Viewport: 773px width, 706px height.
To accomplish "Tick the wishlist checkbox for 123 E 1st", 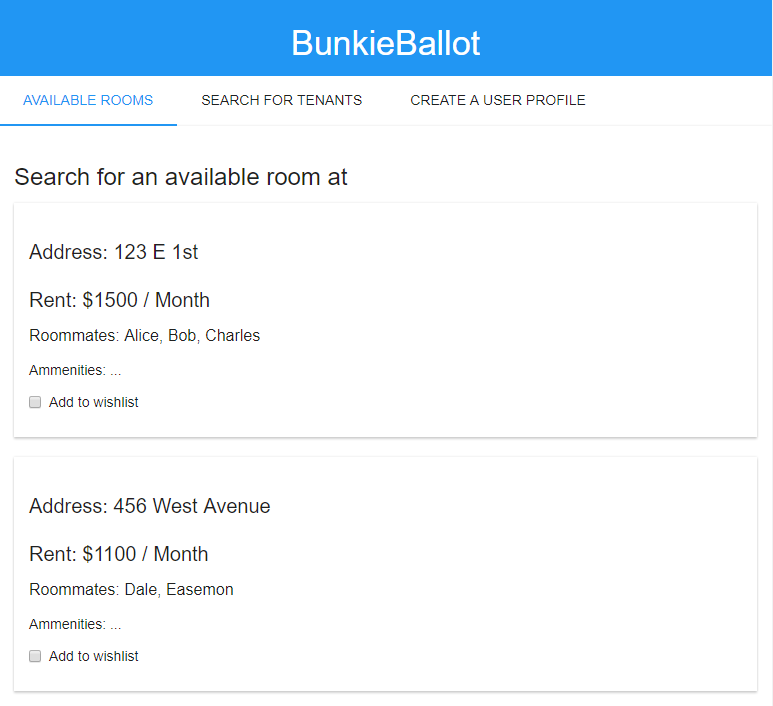I will tap(35, 402).
